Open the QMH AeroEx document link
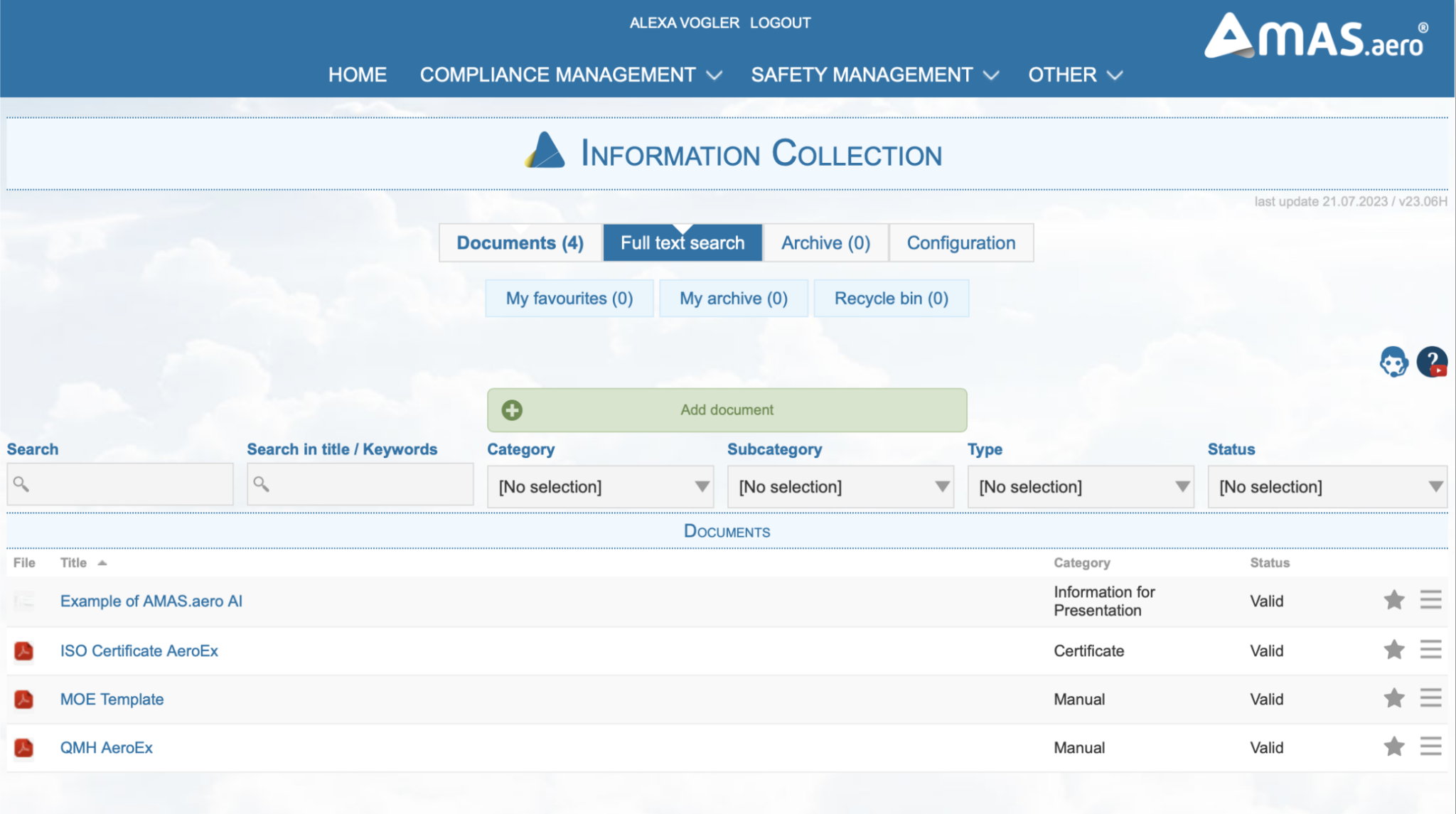The width and height of the screenshot is (1456, 814). point(107,747)
